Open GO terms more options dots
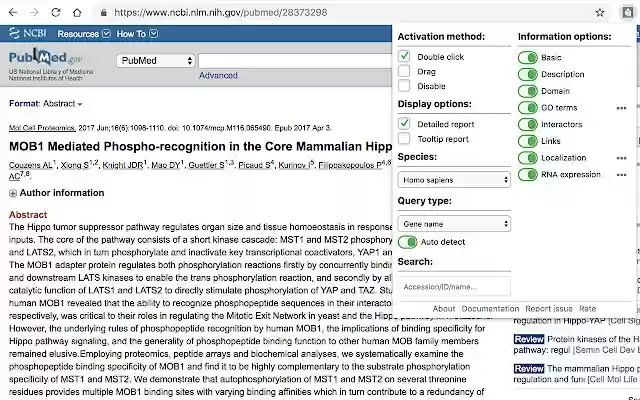The height and width of the screenshot is (400, 640). click(621, 108)
